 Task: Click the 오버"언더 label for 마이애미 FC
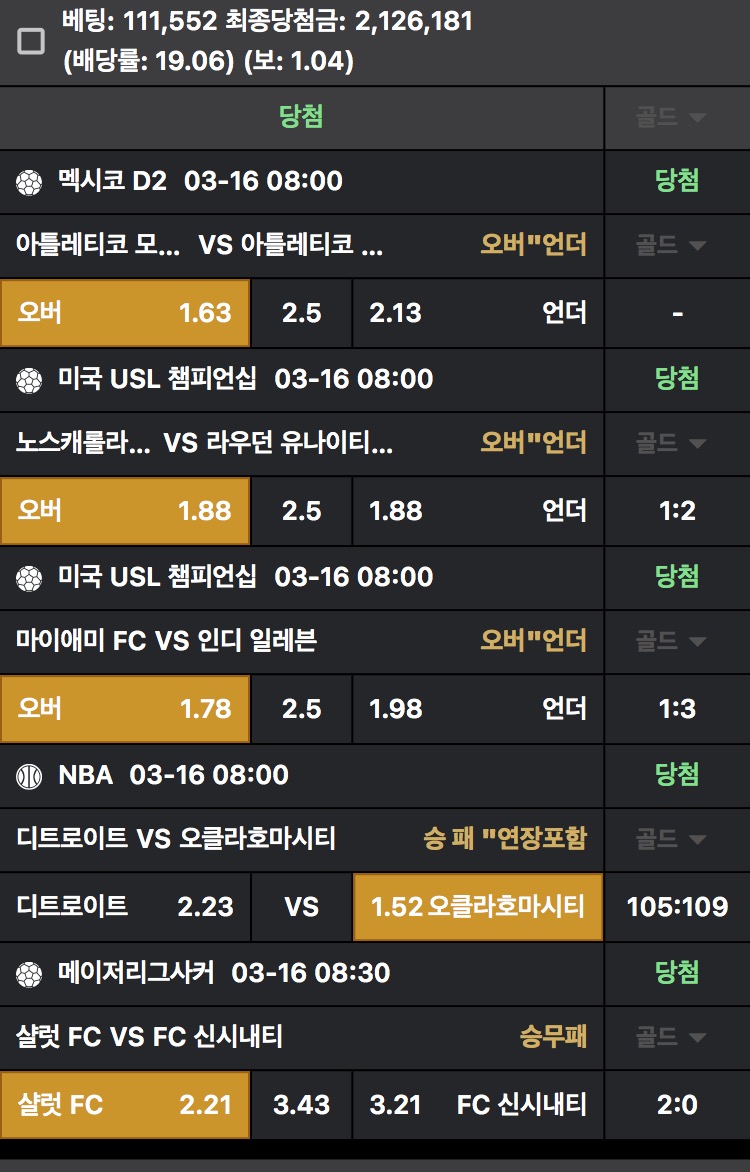point(533,640)
